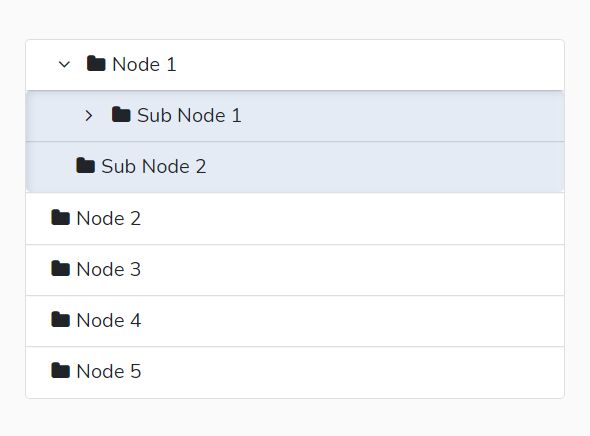
Task: Select the Node 3 text label
Action: click(109, 269)
